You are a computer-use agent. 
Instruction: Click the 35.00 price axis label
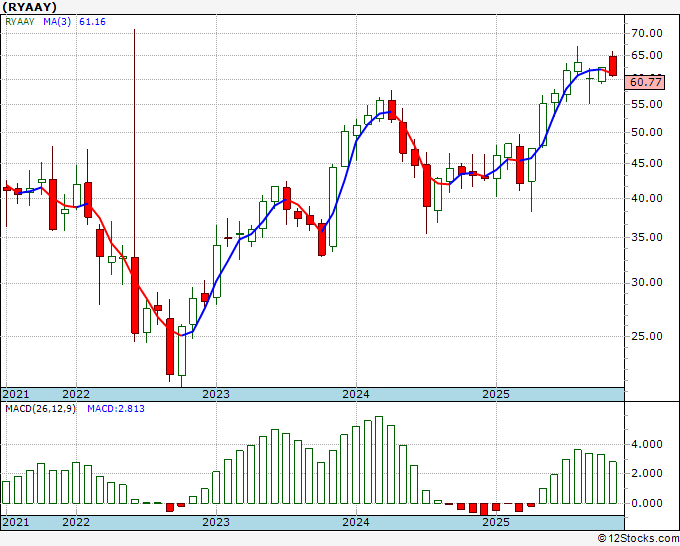(647, 237)
